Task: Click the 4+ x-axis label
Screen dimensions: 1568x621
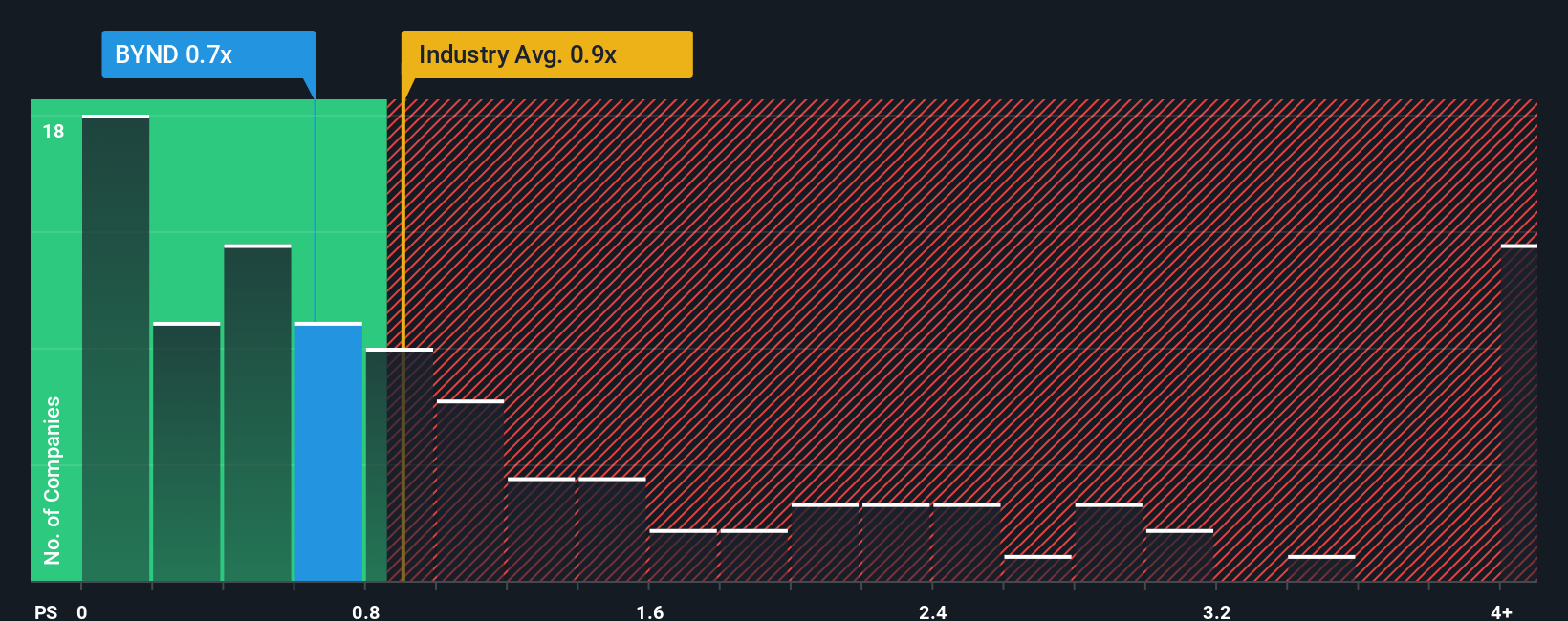Action: [1501, 611]
